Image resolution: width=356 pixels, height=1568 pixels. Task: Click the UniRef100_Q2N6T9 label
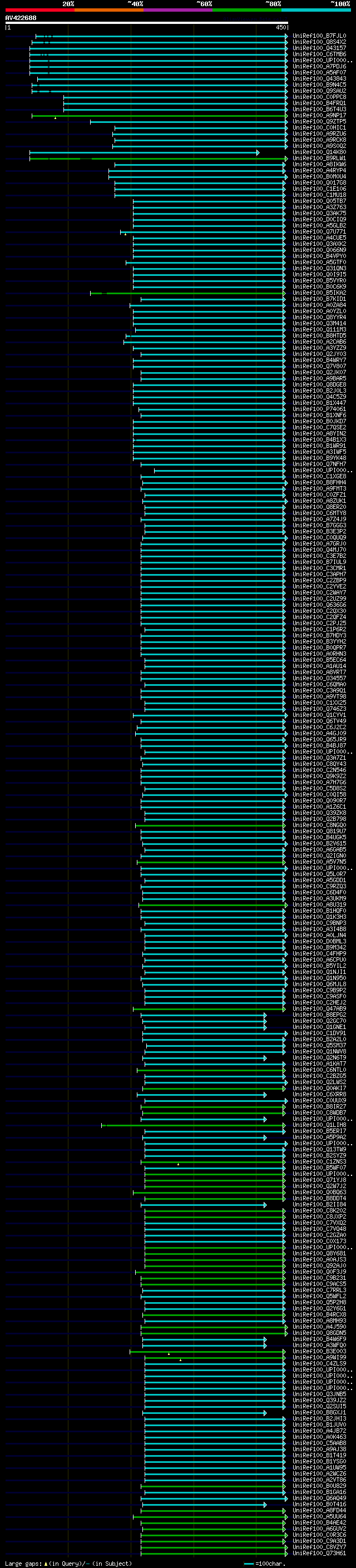pyautogui.click(x=319, y=1057)
